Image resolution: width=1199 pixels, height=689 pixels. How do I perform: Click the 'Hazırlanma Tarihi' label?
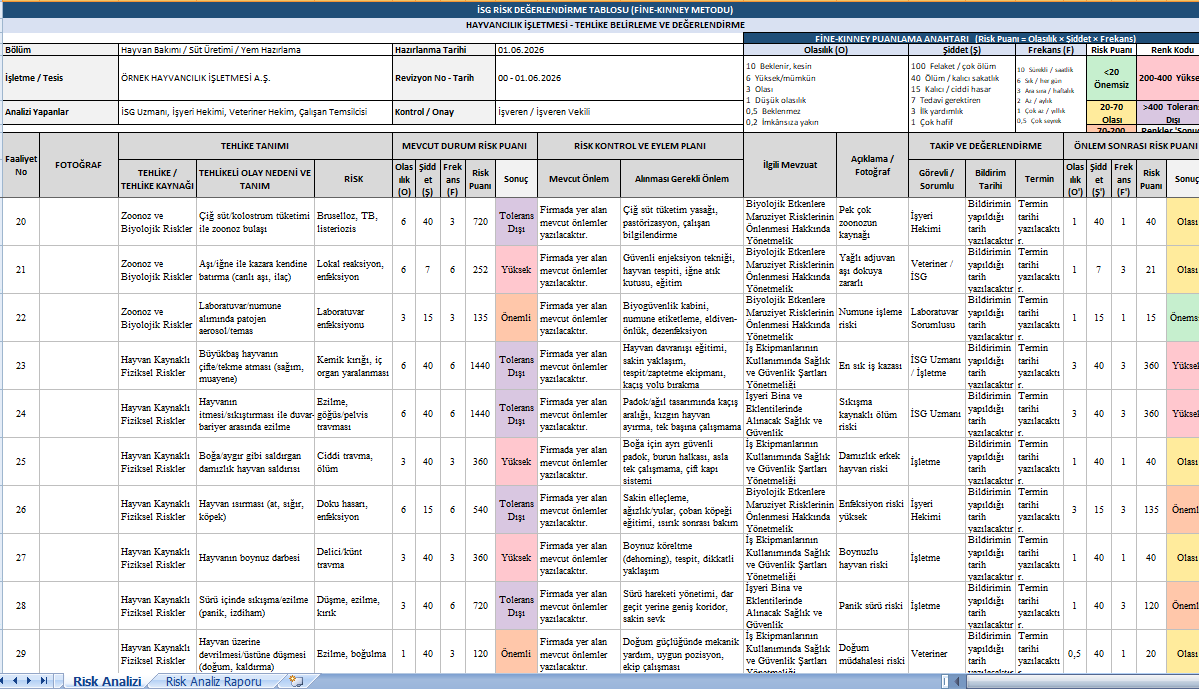pyautogui.click(x=444, y=50)
